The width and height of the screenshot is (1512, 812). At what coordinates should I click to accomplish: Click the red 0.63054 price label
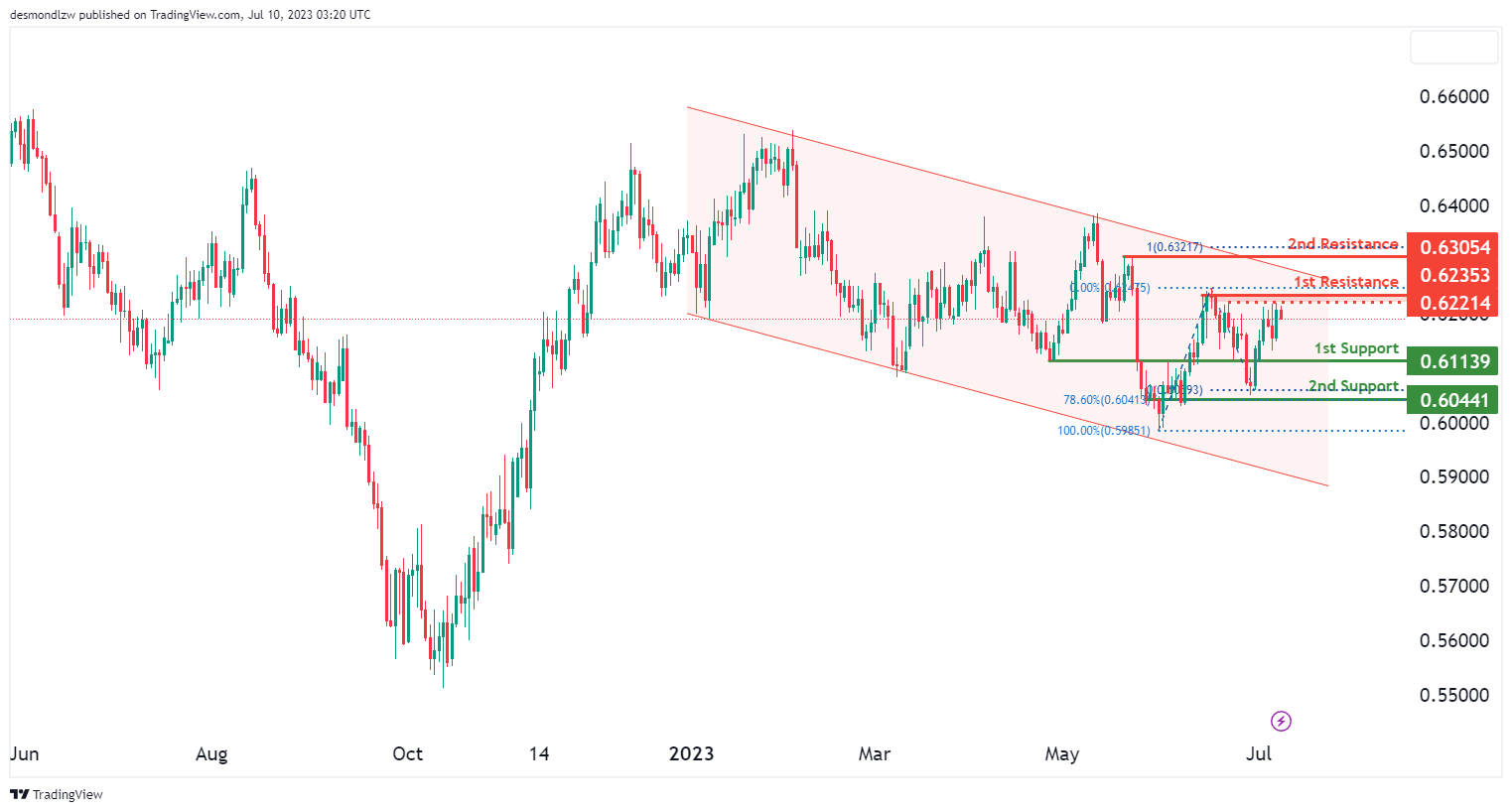pyautogui.click(x=1453, y=247)
